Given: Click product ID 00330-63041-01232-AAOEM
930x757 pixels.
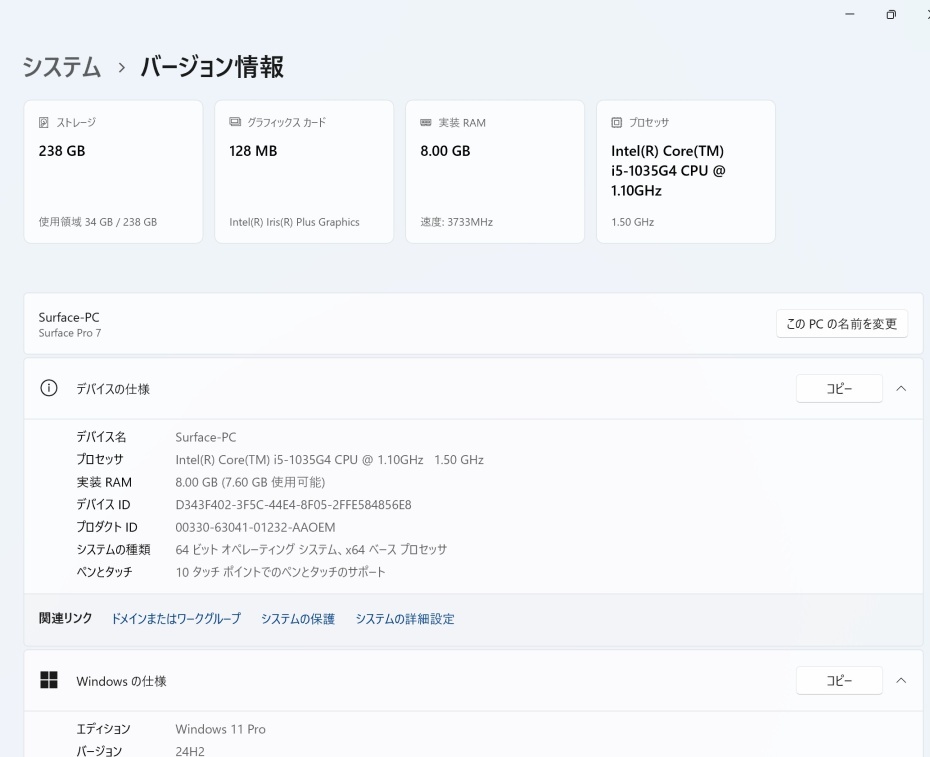Looking at the screenshot, I should [x=255, y=527].
